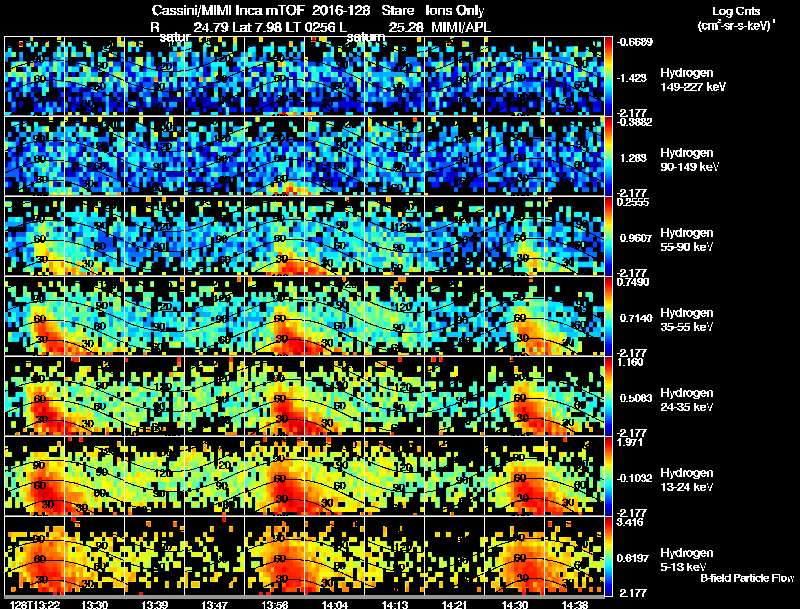The width and height of the screenshot is (800, 609).
Task: Click the "1.971" colorbar value
Action: (x=630, y=442)
